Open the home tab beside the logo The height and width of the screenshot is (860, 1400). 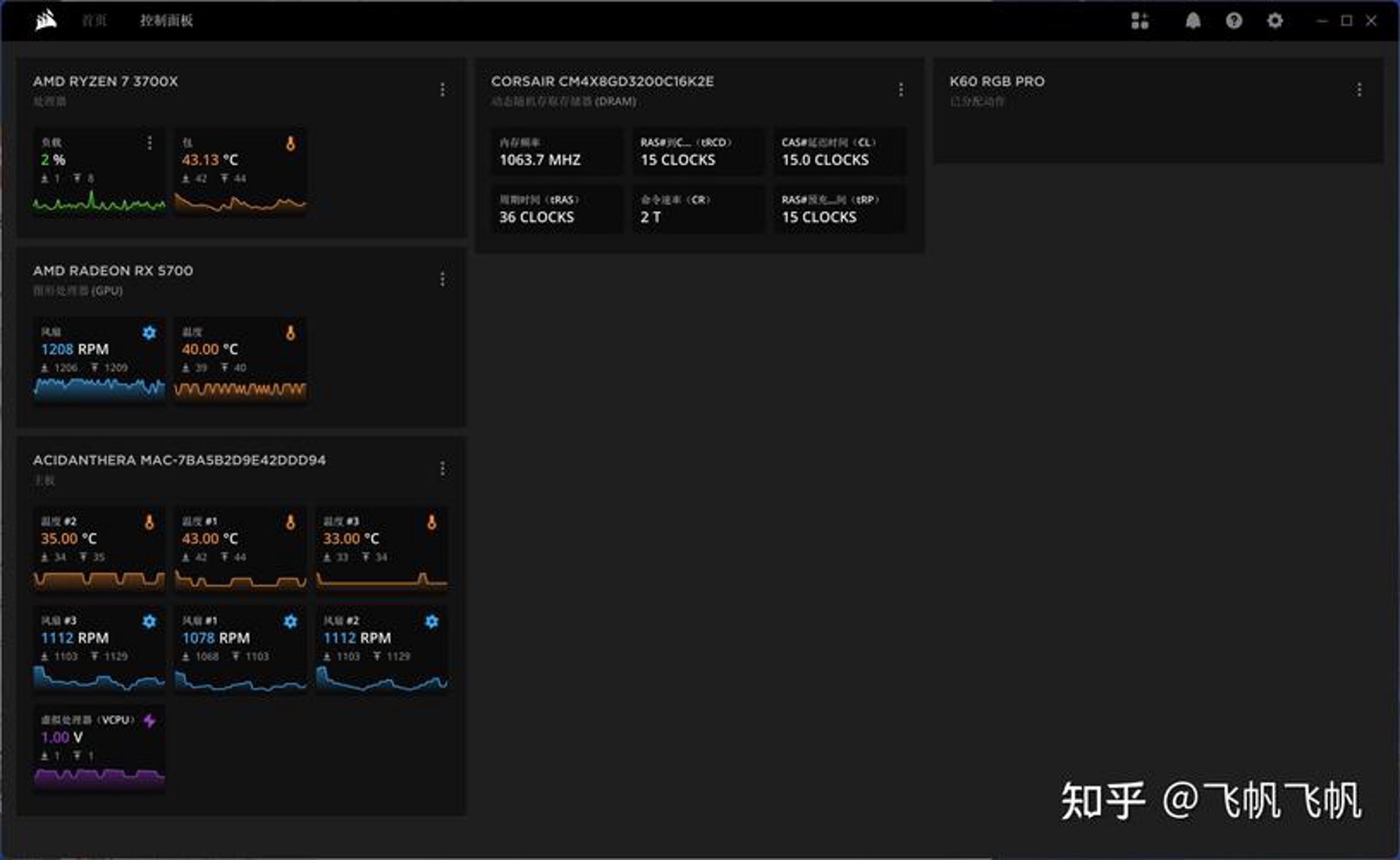(x=94, y=20)
